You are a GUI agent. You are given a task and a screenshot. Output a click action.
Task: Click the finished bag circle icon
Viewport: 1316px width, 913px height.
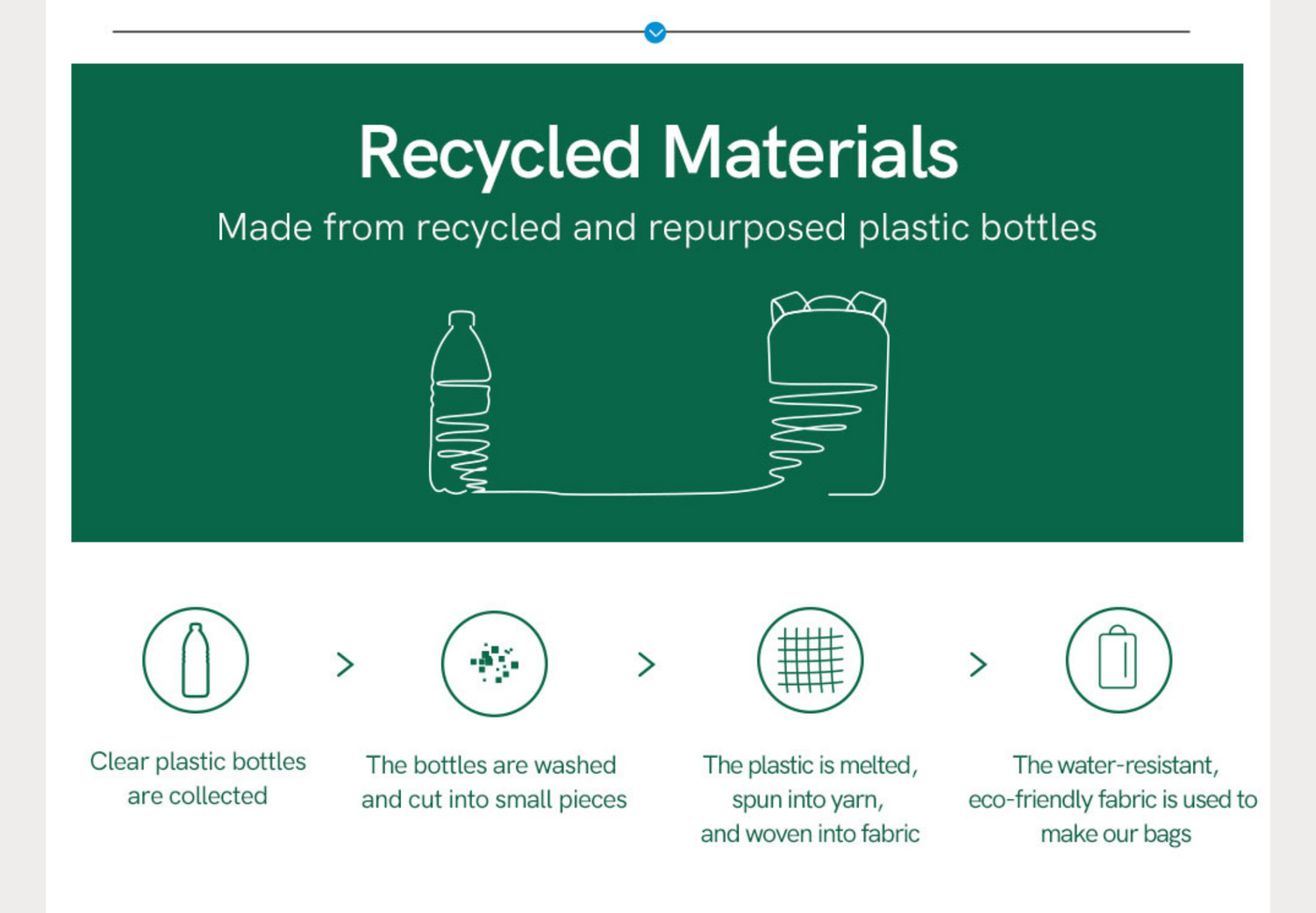click(1118, 660)
